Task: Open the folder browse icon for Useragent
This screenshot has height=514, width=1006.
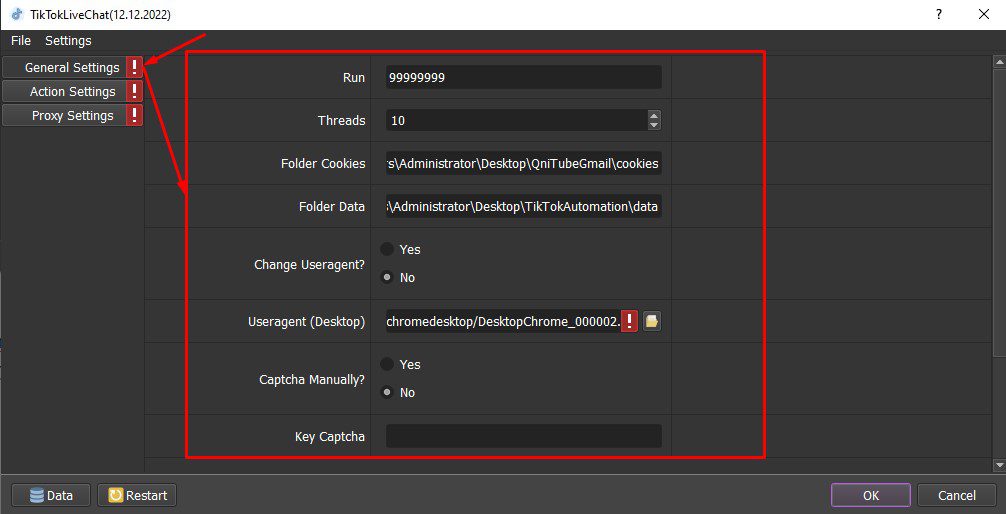Action: (x=652, y=321)
